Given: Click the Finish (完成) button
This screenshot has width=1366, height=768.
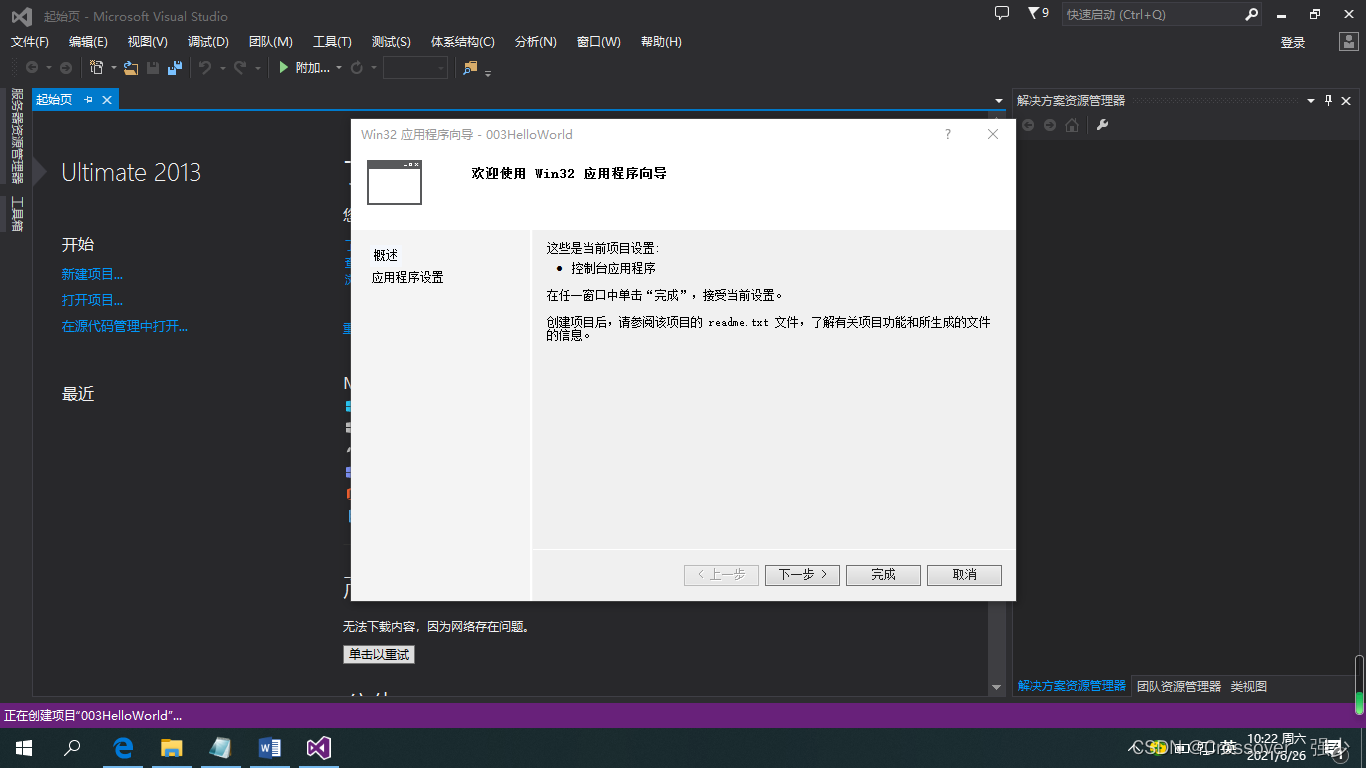Looking at the screenshot, I should tap(883, 575).
